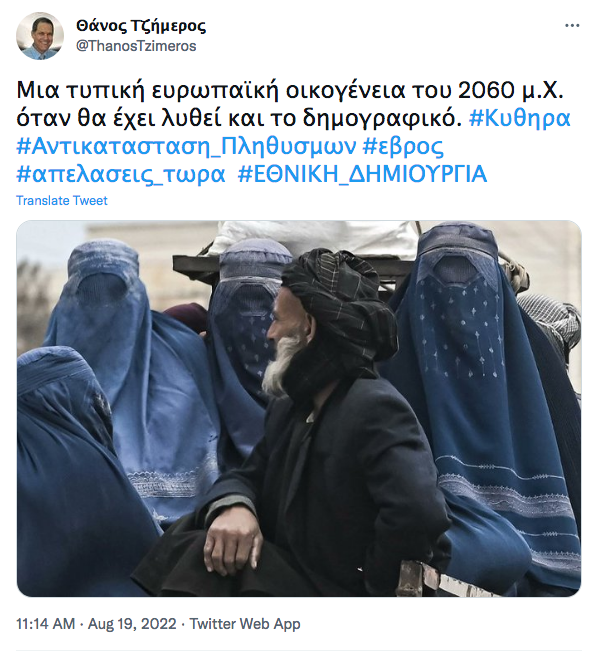Click the 11:14 AM timestamp

pyautogui.click(x=46, y=624)
